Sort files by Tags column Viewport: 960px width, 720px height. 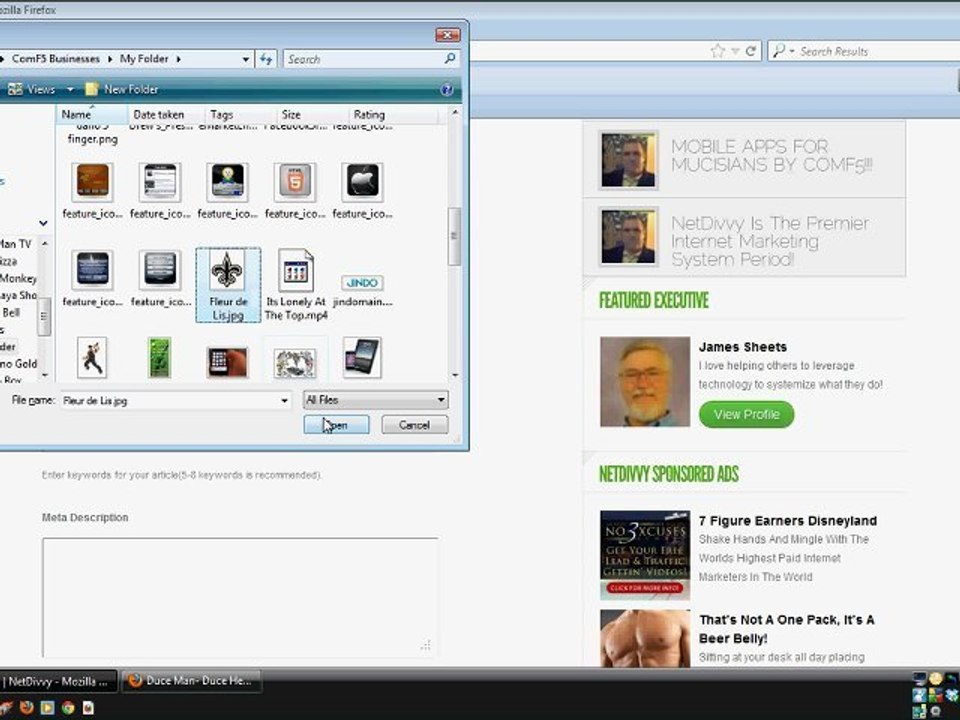239,114
